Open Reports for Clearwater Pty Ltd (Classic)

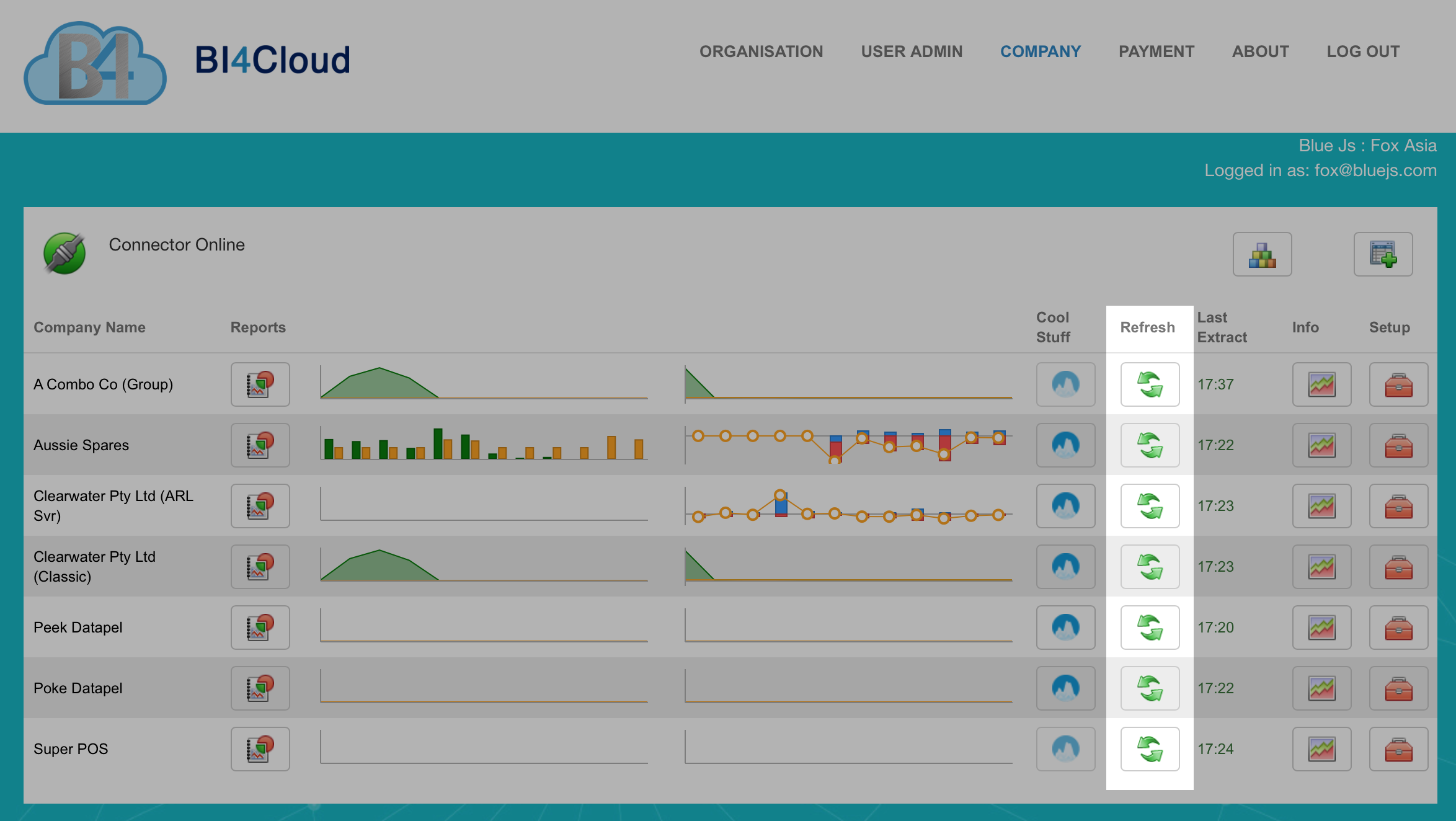pos(260,567)
